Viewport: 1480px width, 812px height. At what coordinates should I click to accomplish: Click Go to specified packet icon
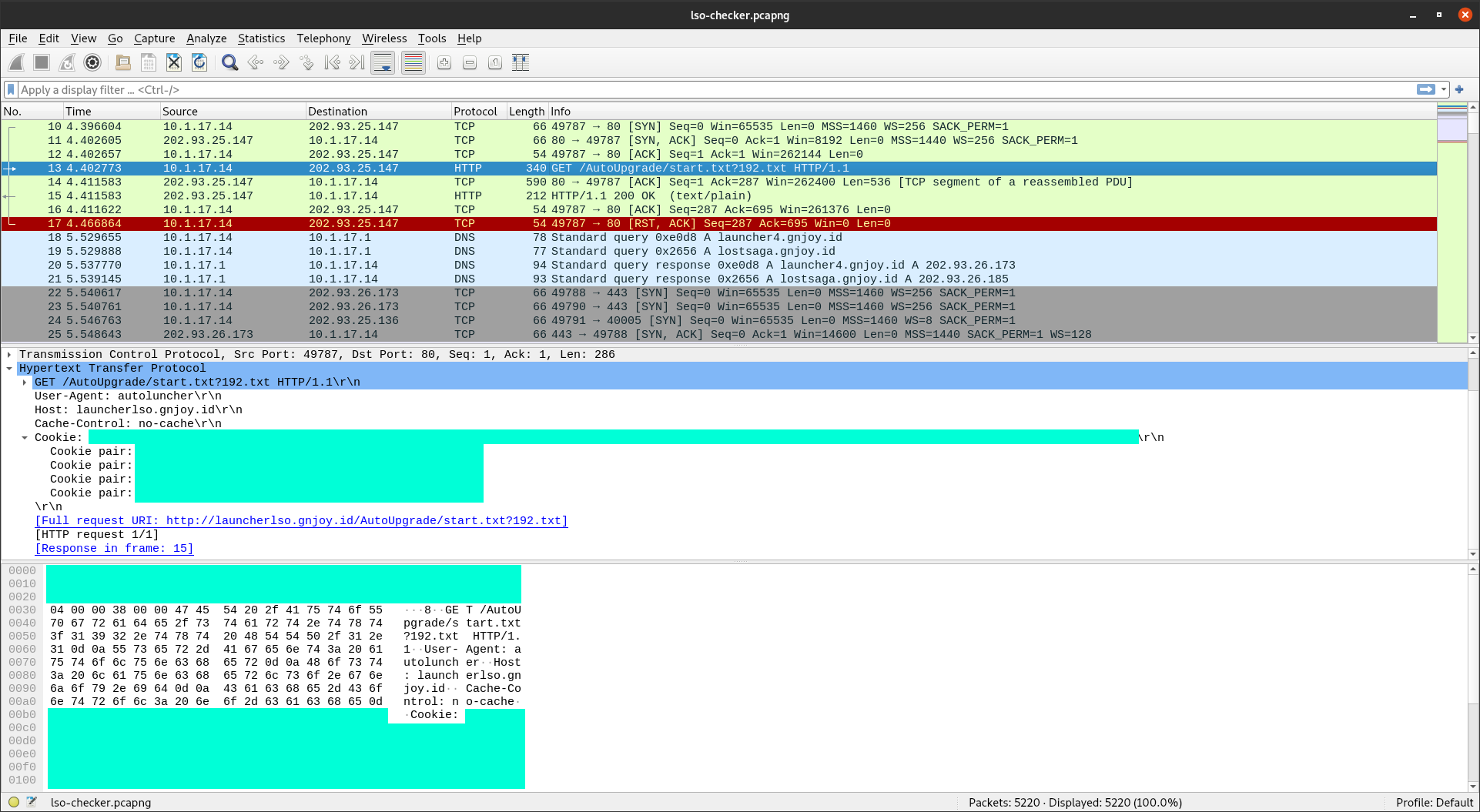pyautogui.click(x=306, y=63)
